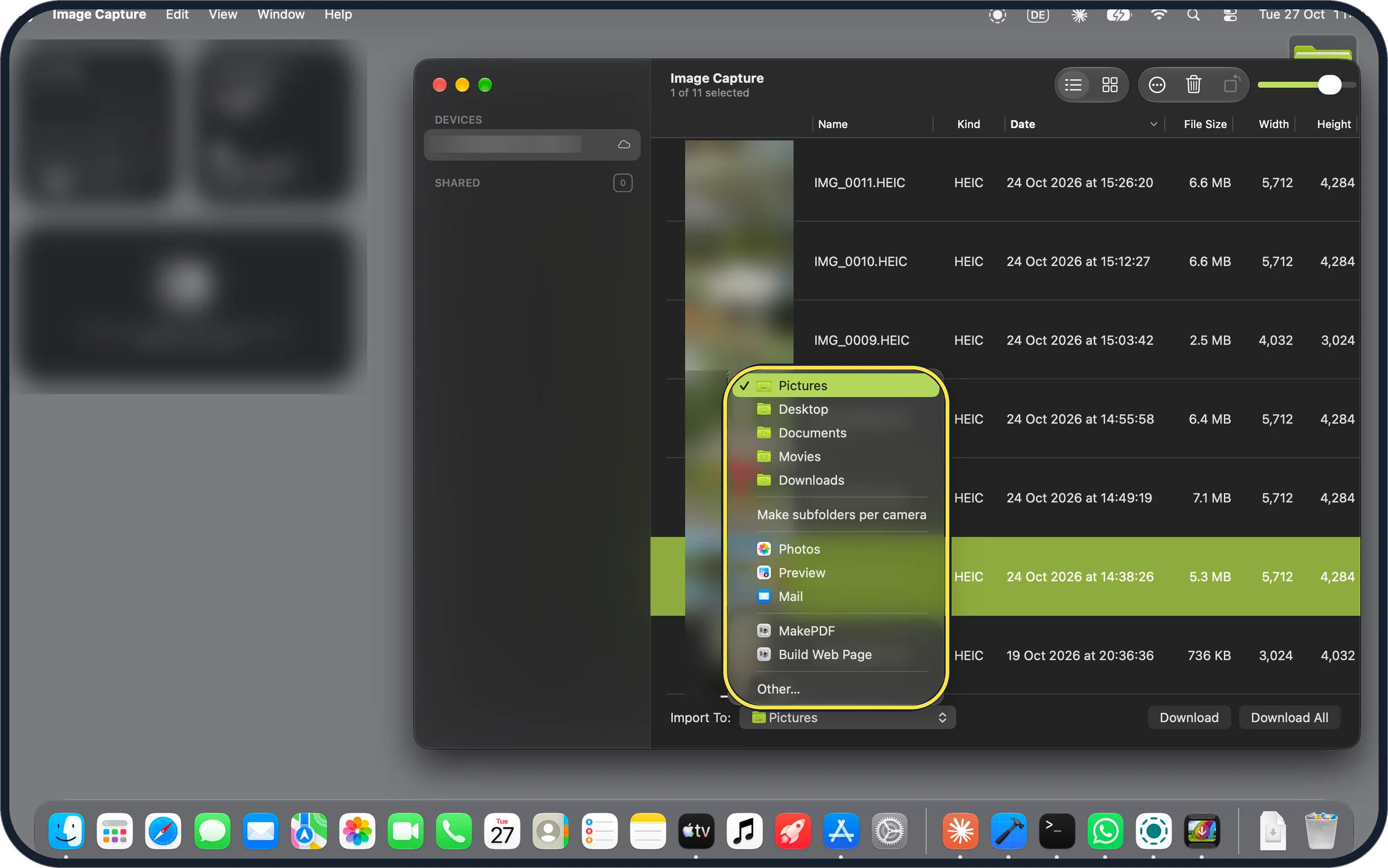Open the Window menu
1388x868 pixels.
(281, 14)
